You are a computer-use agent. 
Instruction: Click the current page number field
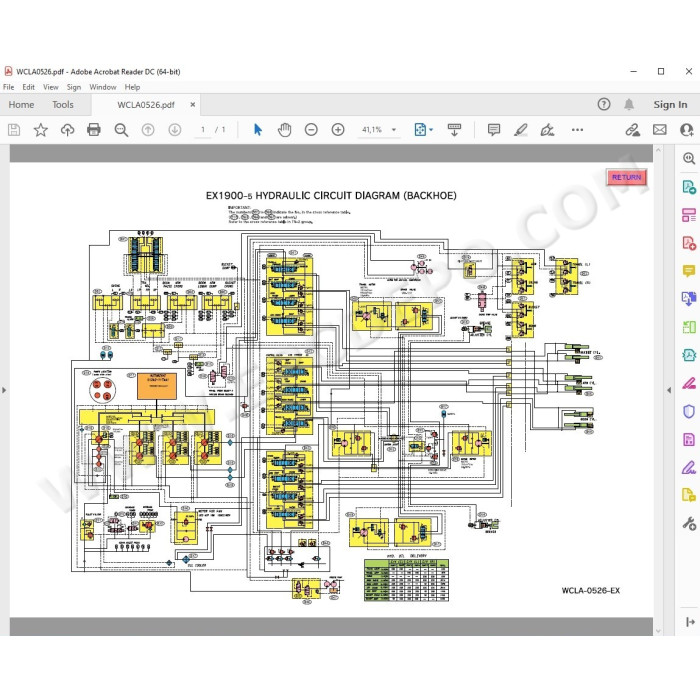(x=203, y=130)
